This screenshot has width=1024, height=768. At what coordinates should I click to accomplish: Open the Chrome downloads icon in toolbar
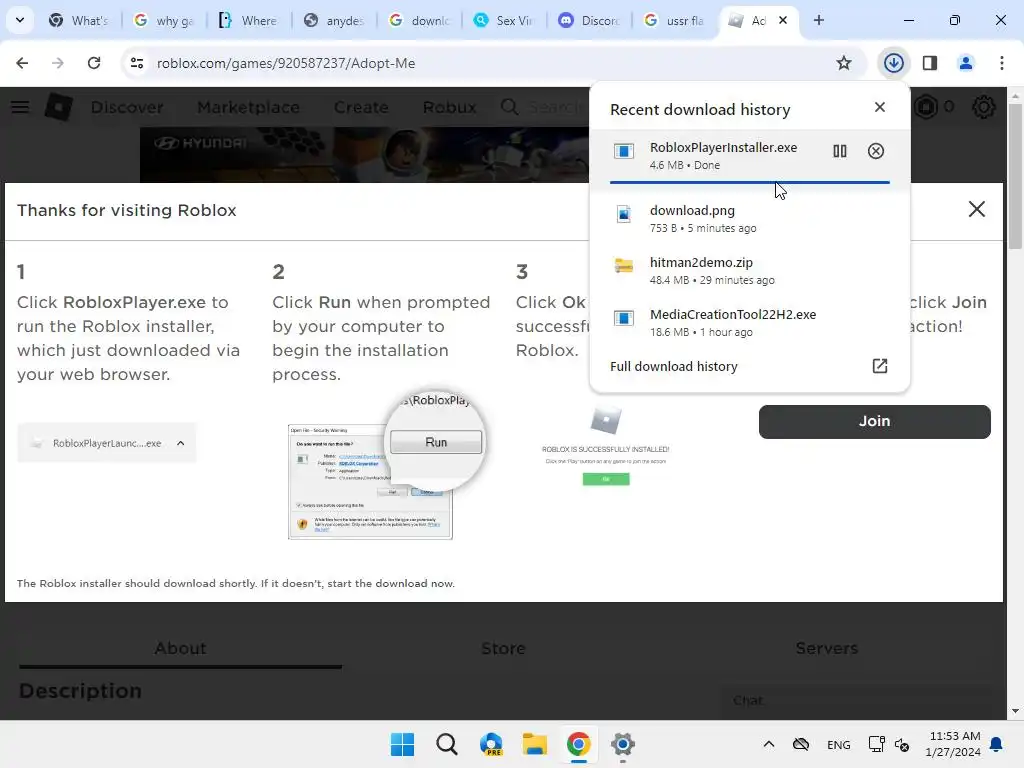click(893, 63)
